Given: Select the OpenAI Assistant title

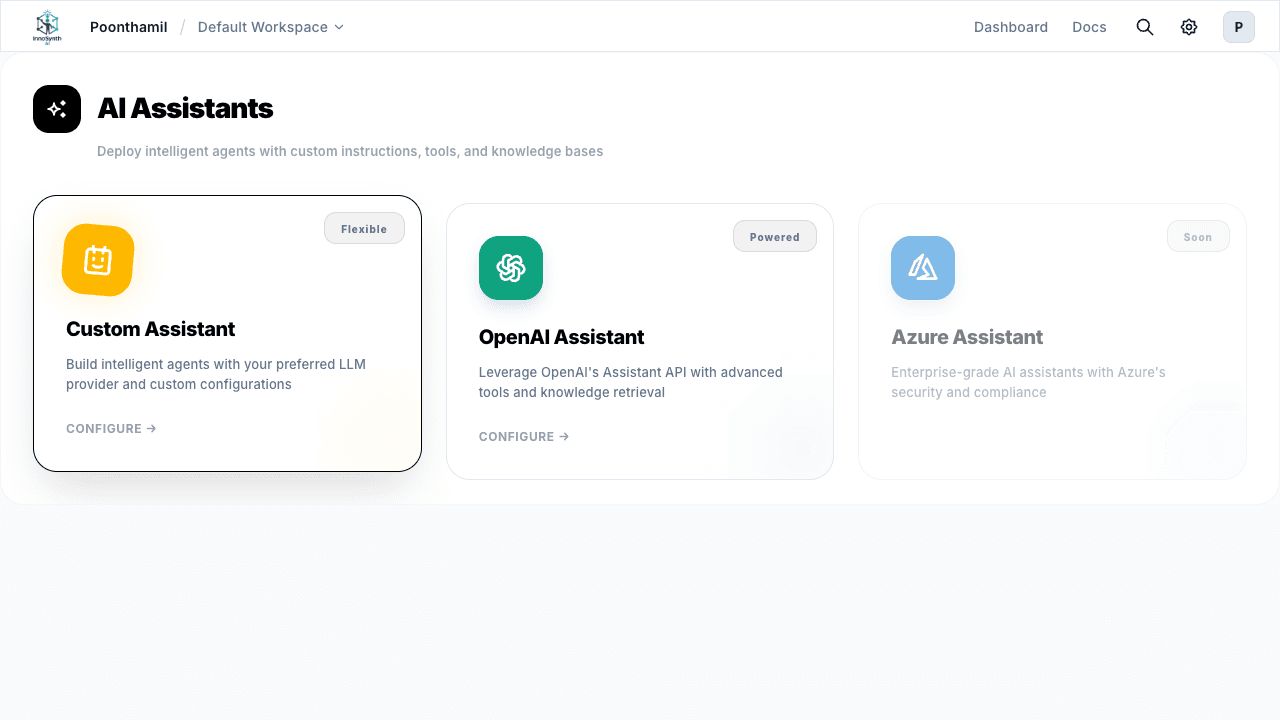Looking at the screenshot, I should click(562, 337).
